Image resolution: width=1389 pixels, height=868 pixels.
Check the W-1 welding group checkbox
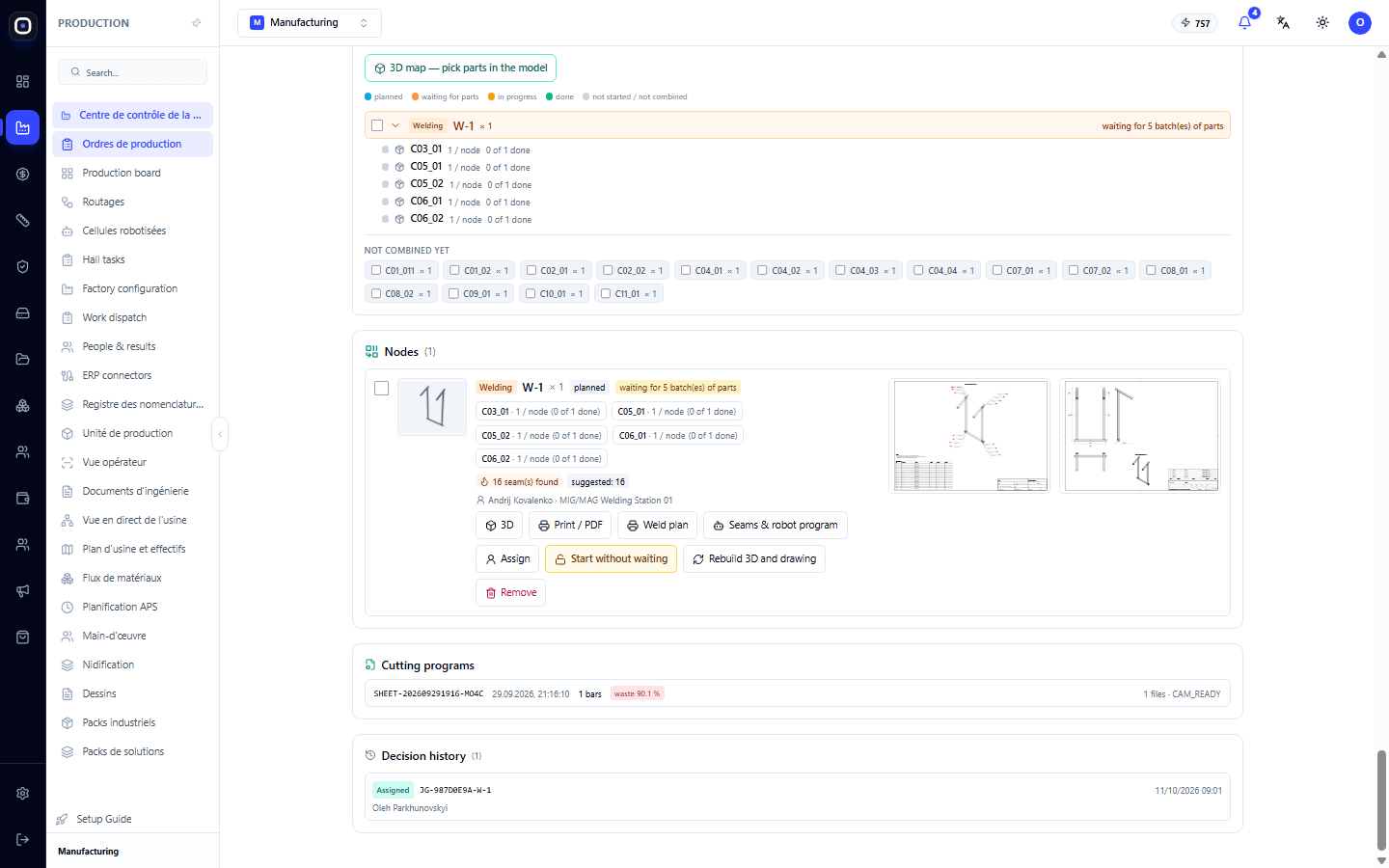coord(377,125)
